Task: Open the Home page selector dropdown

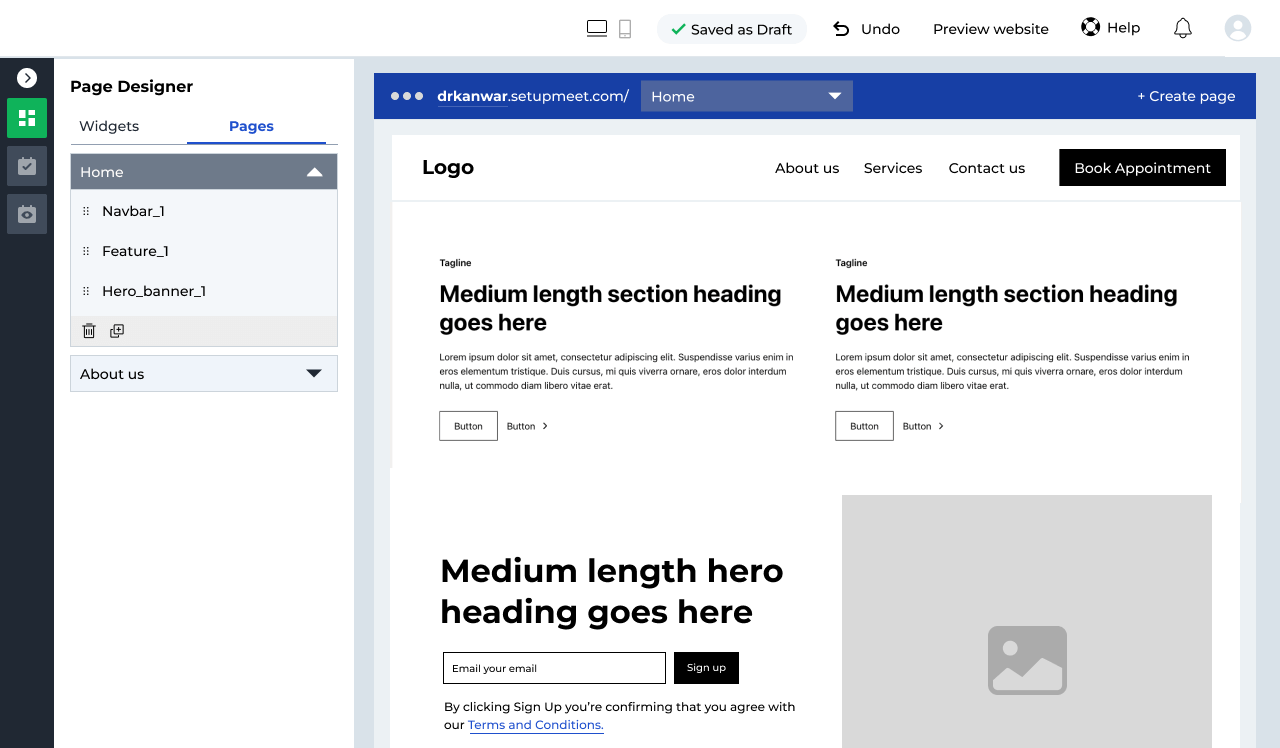Action: 746,96
